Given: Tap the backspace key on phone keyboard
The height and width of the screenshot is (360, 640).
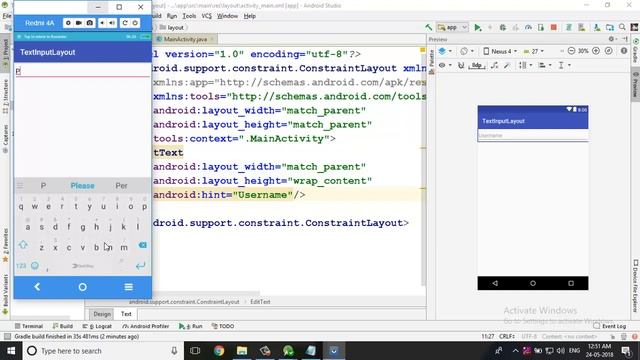Looking at the screenshot, I should [142, 245].
